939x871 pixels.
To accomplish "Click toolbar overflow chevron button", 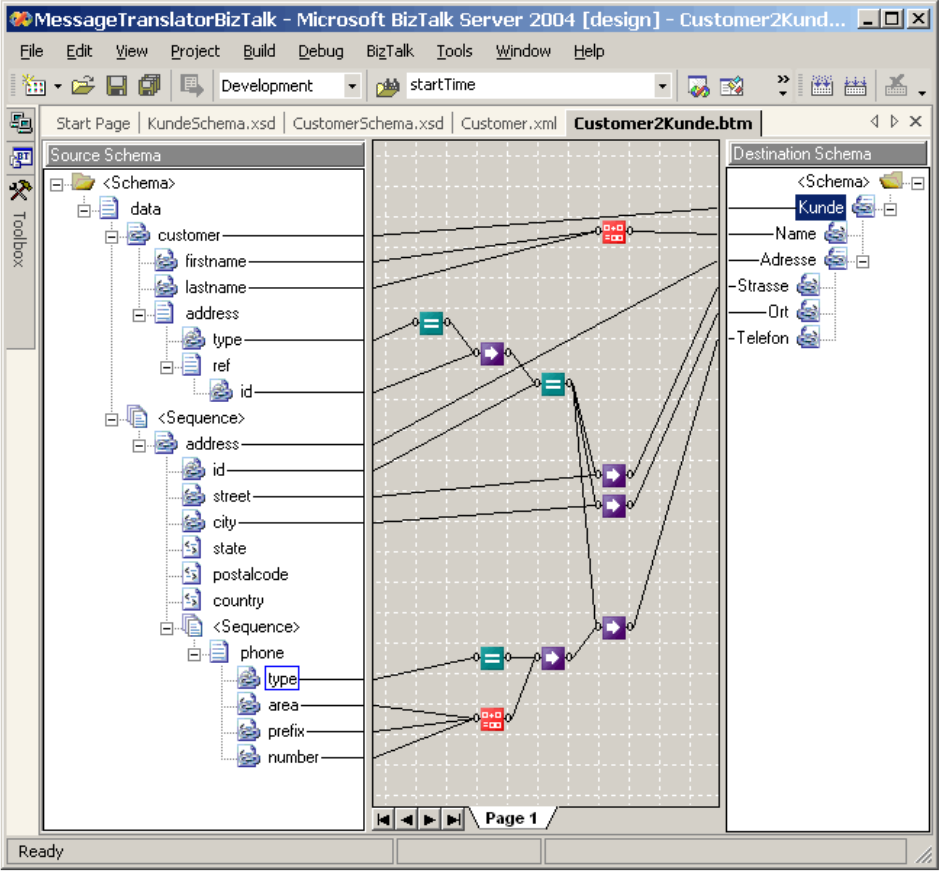I will click(x=783, y=86).
